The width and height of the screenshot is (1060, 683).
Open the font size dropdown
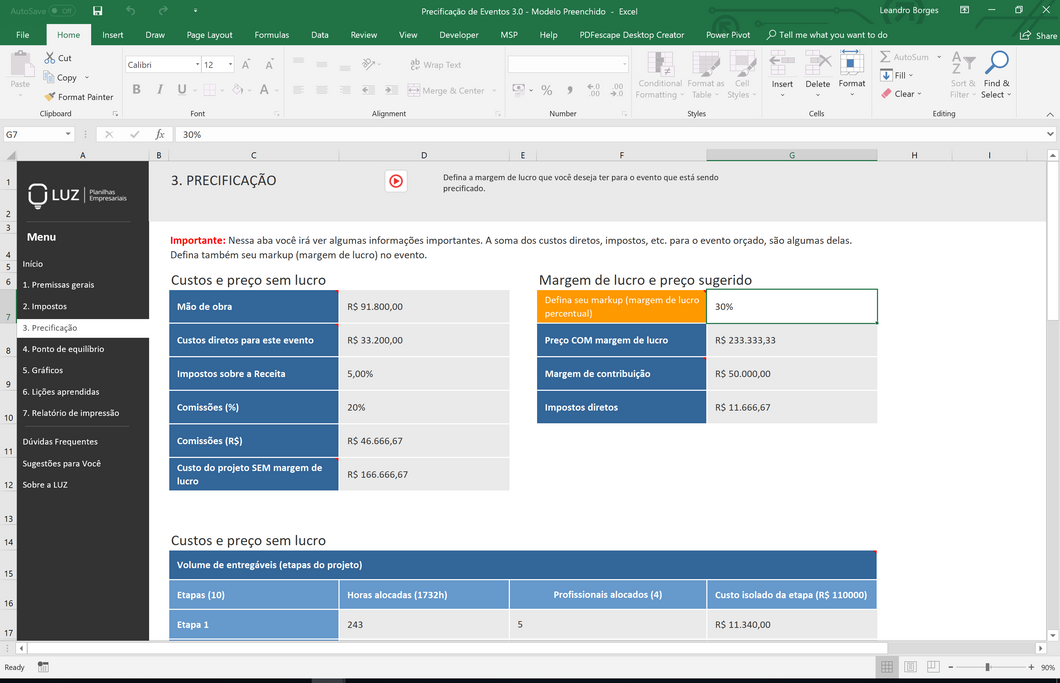[231, 65]
